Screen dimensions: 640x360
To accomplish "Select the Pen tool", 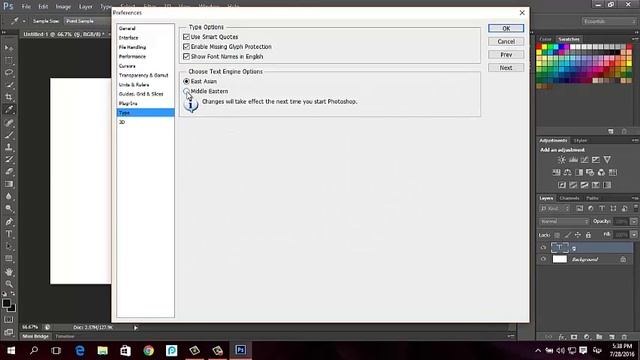I will pos(9,222).
